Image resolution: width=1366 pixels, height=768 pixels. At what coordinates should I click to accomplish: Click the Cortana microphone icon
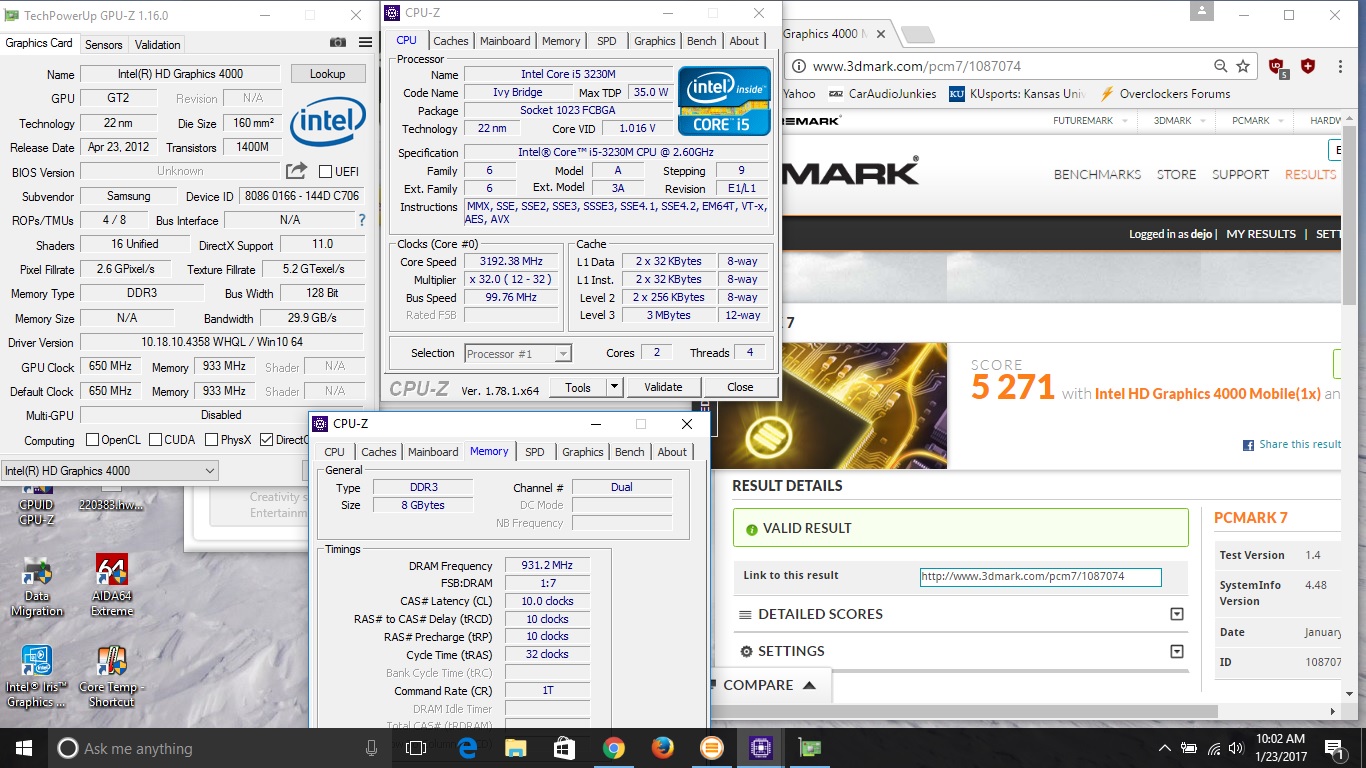tap(371, 748)
